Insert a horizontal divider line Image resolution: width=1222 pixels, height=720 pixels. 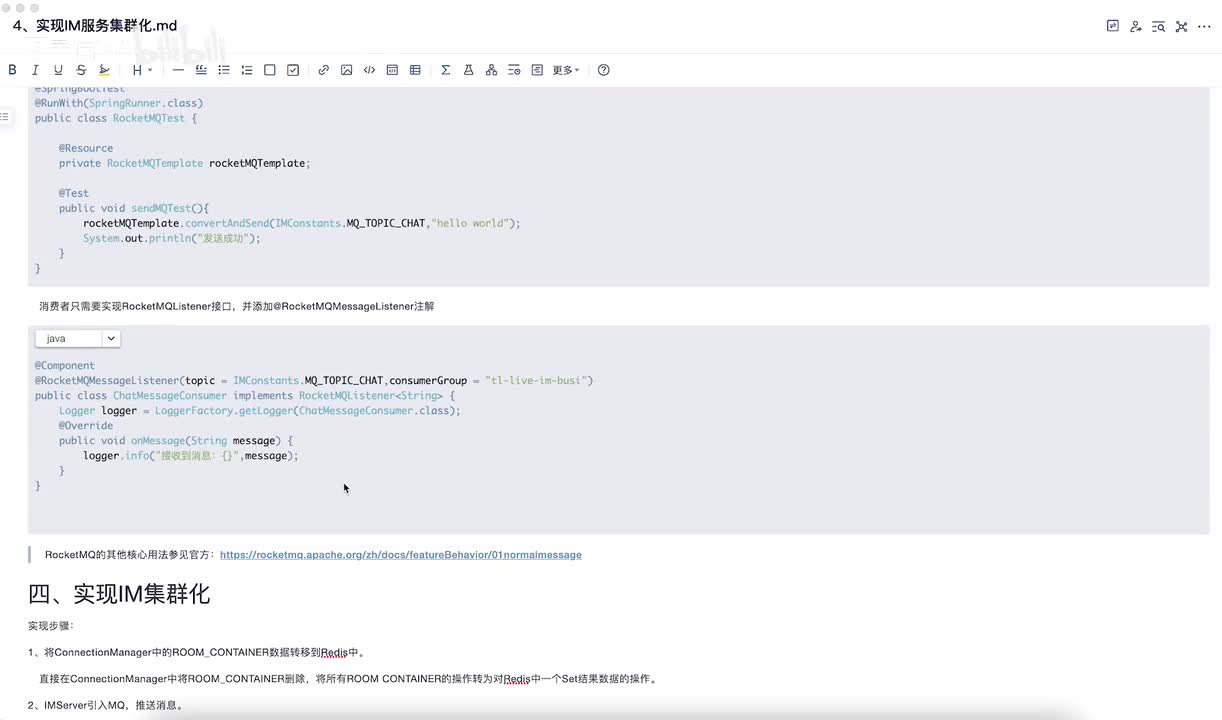(178, 70)
